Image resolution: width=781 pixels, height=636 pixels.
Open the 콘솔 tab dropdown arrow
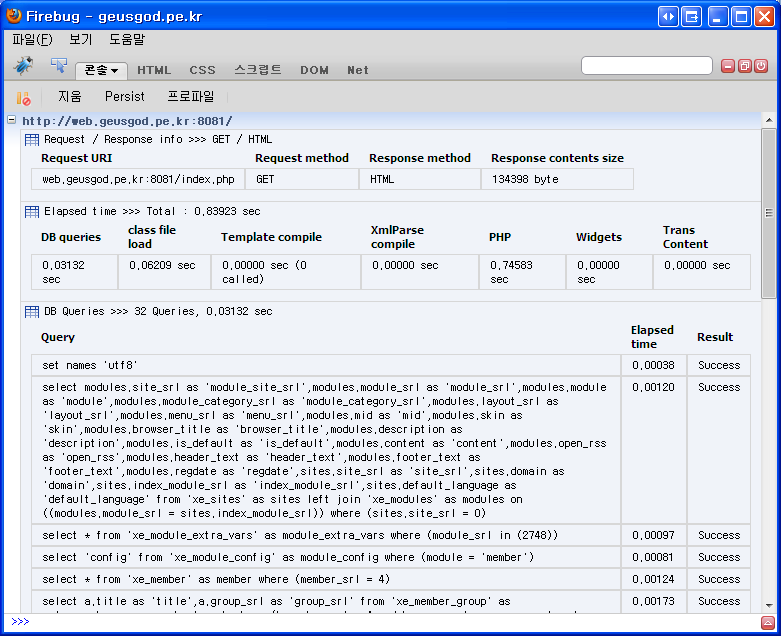115,71
